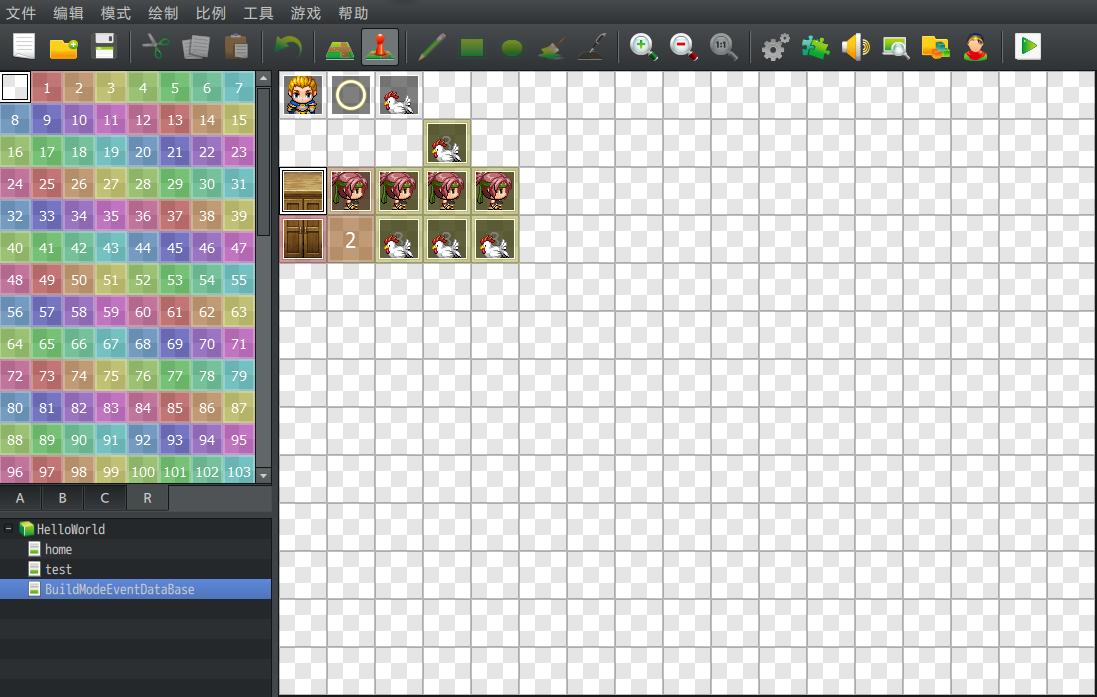Image resolution: width=1097 pixels, height=697 pixels.
Task: Open the Event Searcher magnifier icon
Action: pyautogui.click(x=896, y=47)
